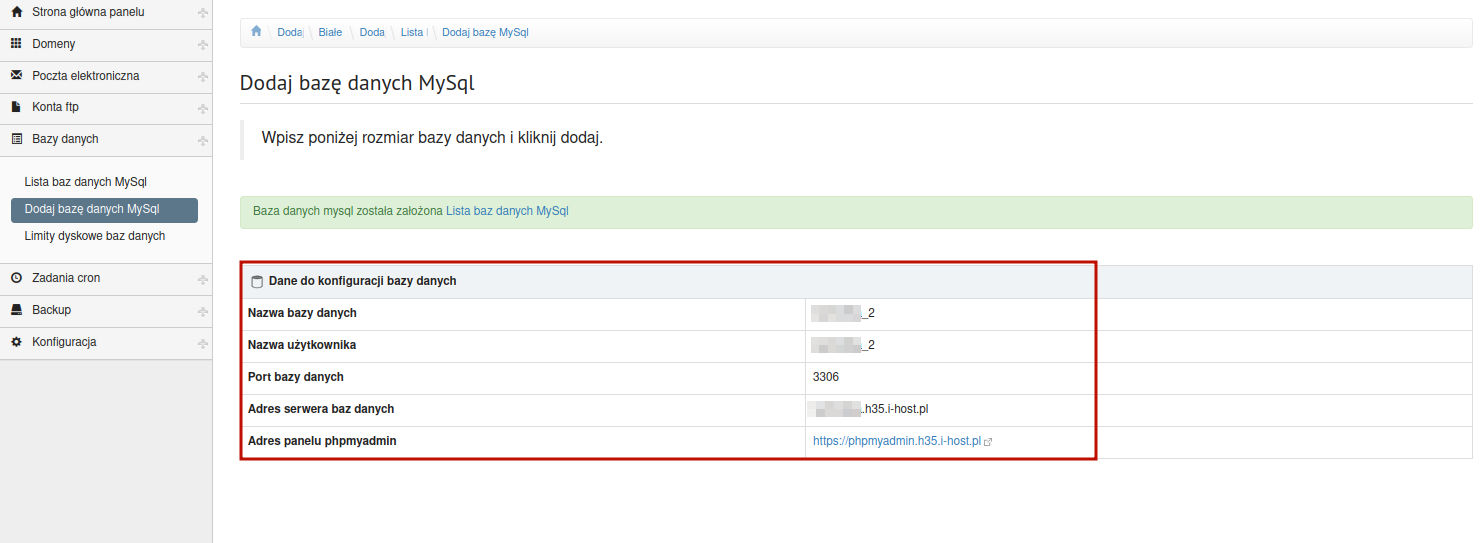Click the file icon beside Konta ftp
The width and height of the screenshot is (1483, 543).
pyautogui.click(x=16, y=107)
